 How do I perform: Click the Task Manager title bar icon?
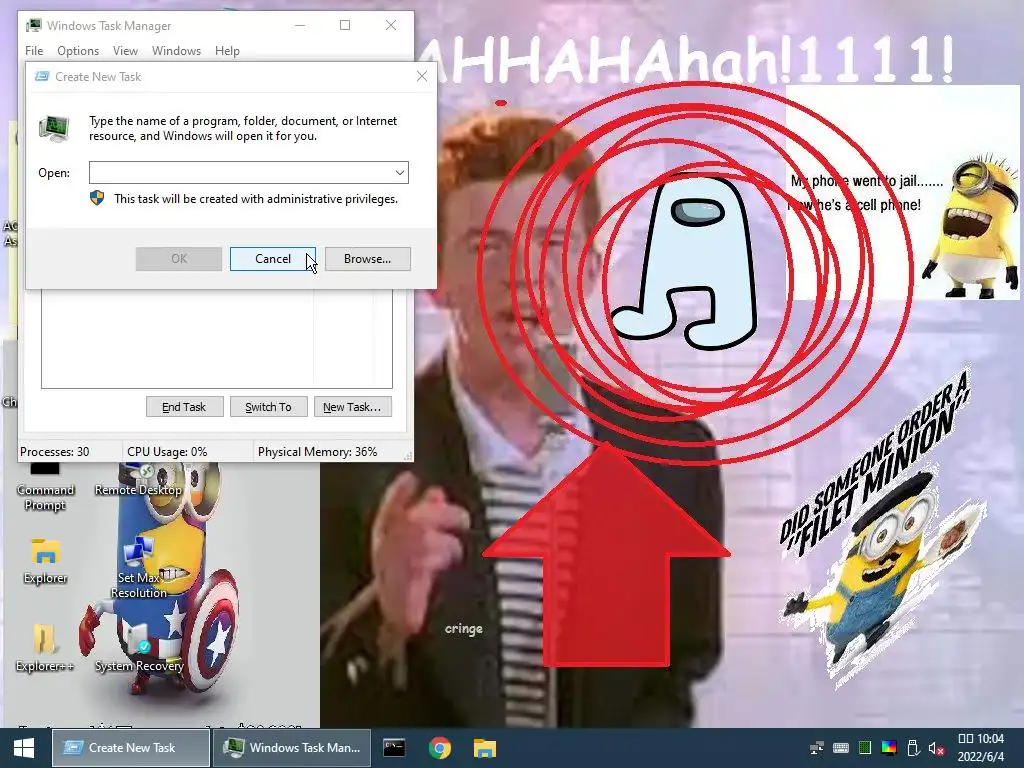34,25
